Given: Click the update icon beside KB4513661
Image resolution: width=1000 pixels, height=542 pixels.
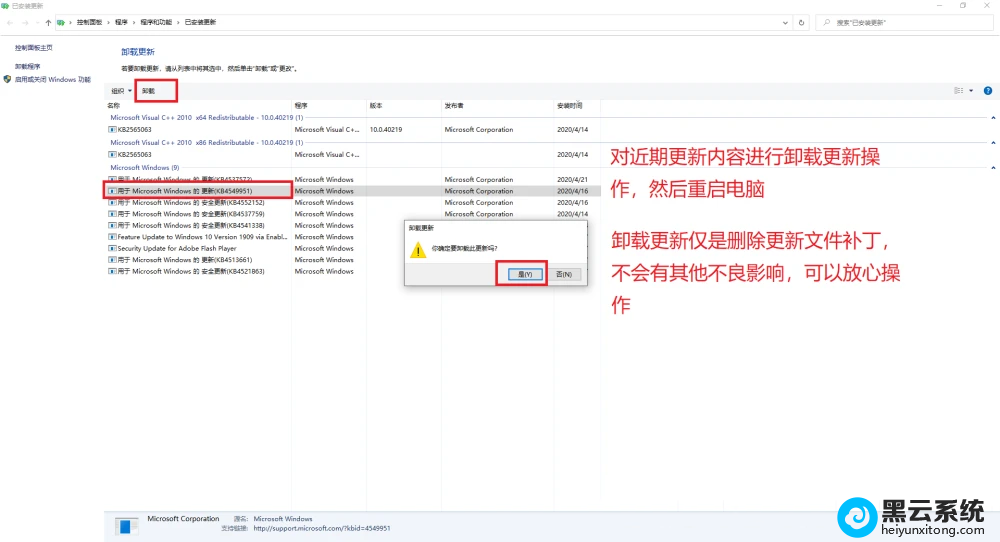Looking at the screenshot, I should click(x=112, y=260).
